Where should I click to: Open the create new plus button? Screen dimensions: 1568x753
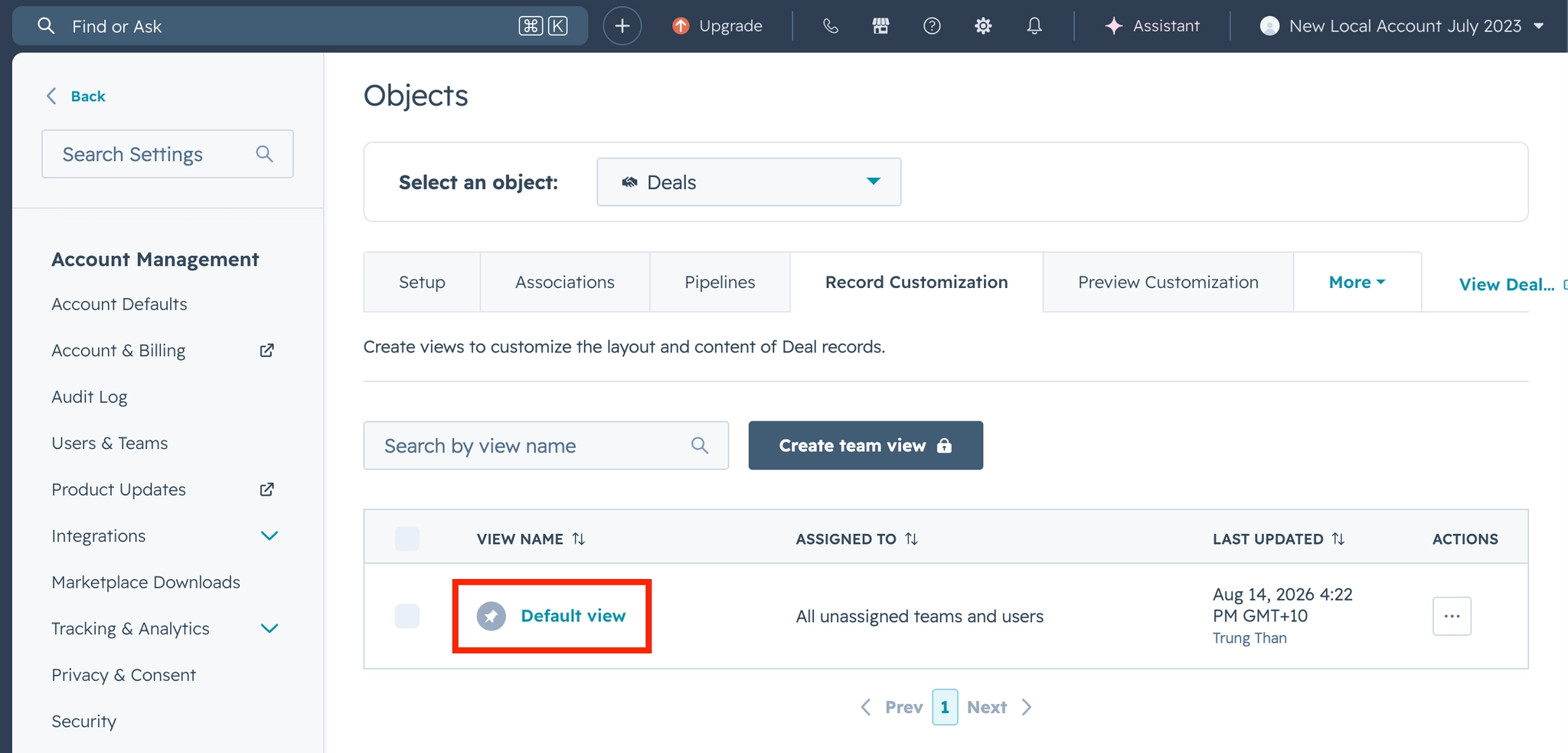pos(622,26)
